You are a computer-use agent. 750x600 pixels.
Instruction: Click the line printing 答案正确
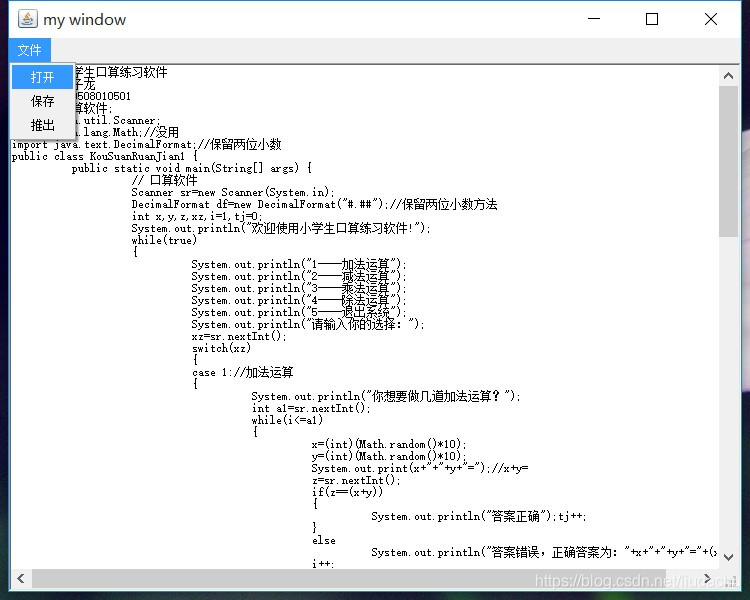(478, 516)
